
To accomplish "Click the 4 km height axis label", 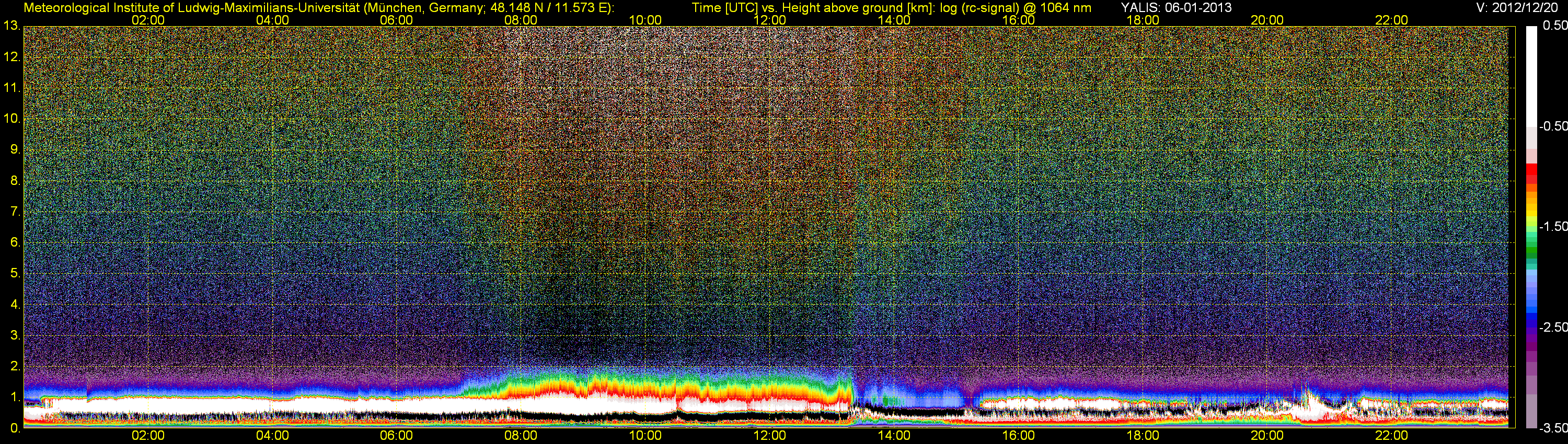I will [x=15, y=305].
